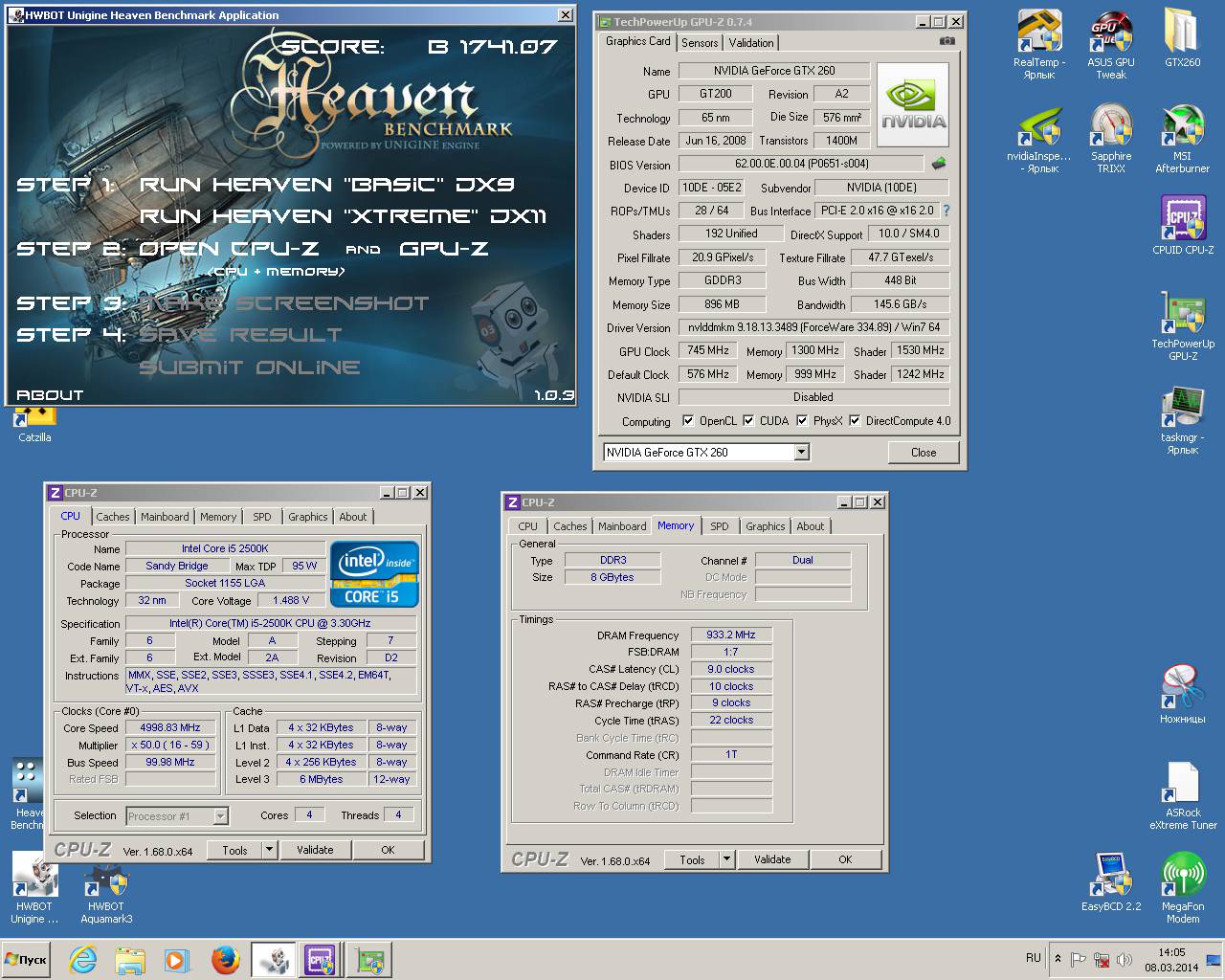Click the DRAM Frequency 933.2 MHz value
This screenshot has height=980, width=1225.
731,635
